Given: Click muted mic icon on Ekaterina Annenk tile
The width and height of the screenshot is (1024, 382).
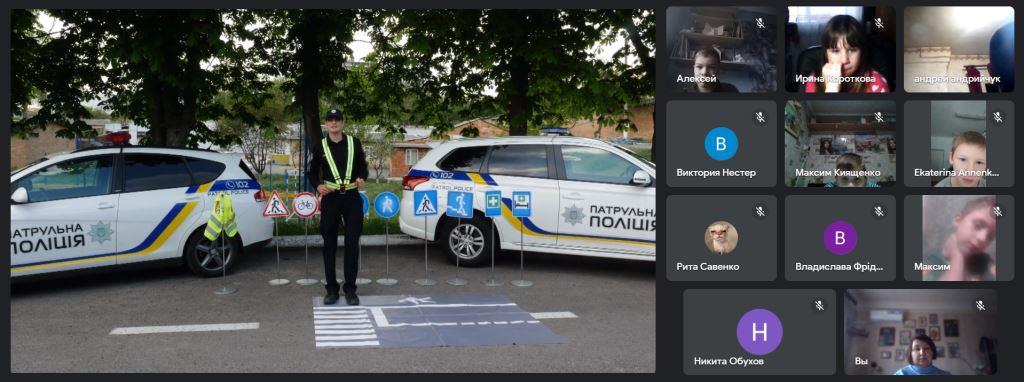Looking at the screenshot, I should pos(997,117).
